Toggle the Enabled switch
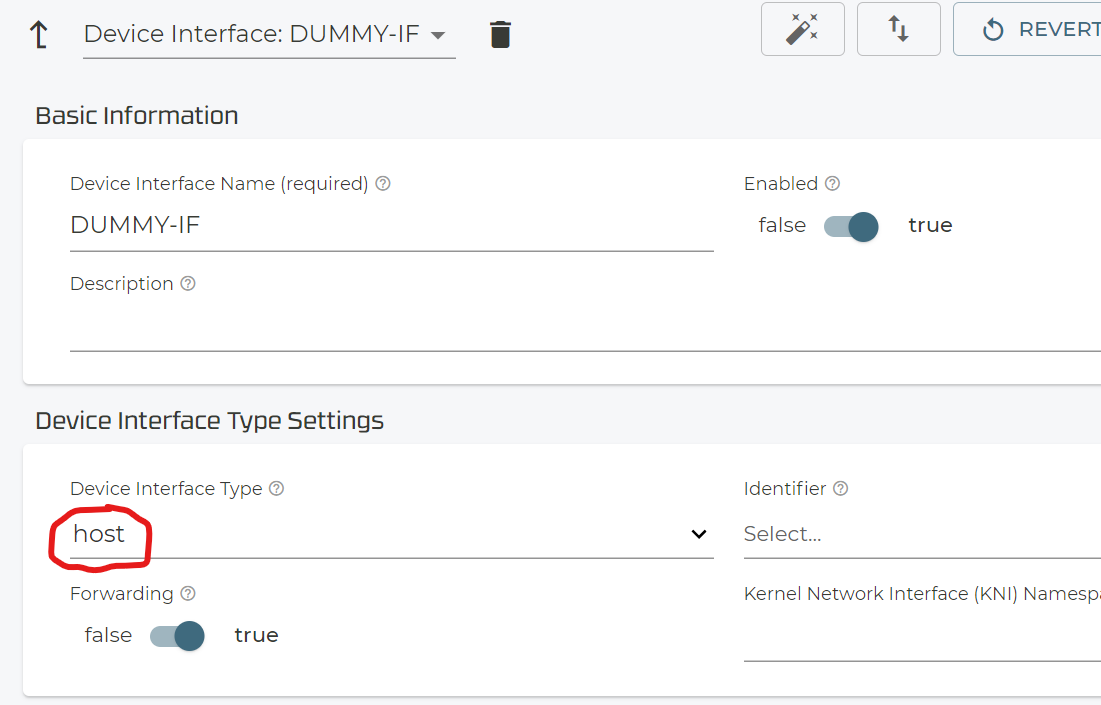This screenshot has height=705, width=1101. (x=851, y=226)
